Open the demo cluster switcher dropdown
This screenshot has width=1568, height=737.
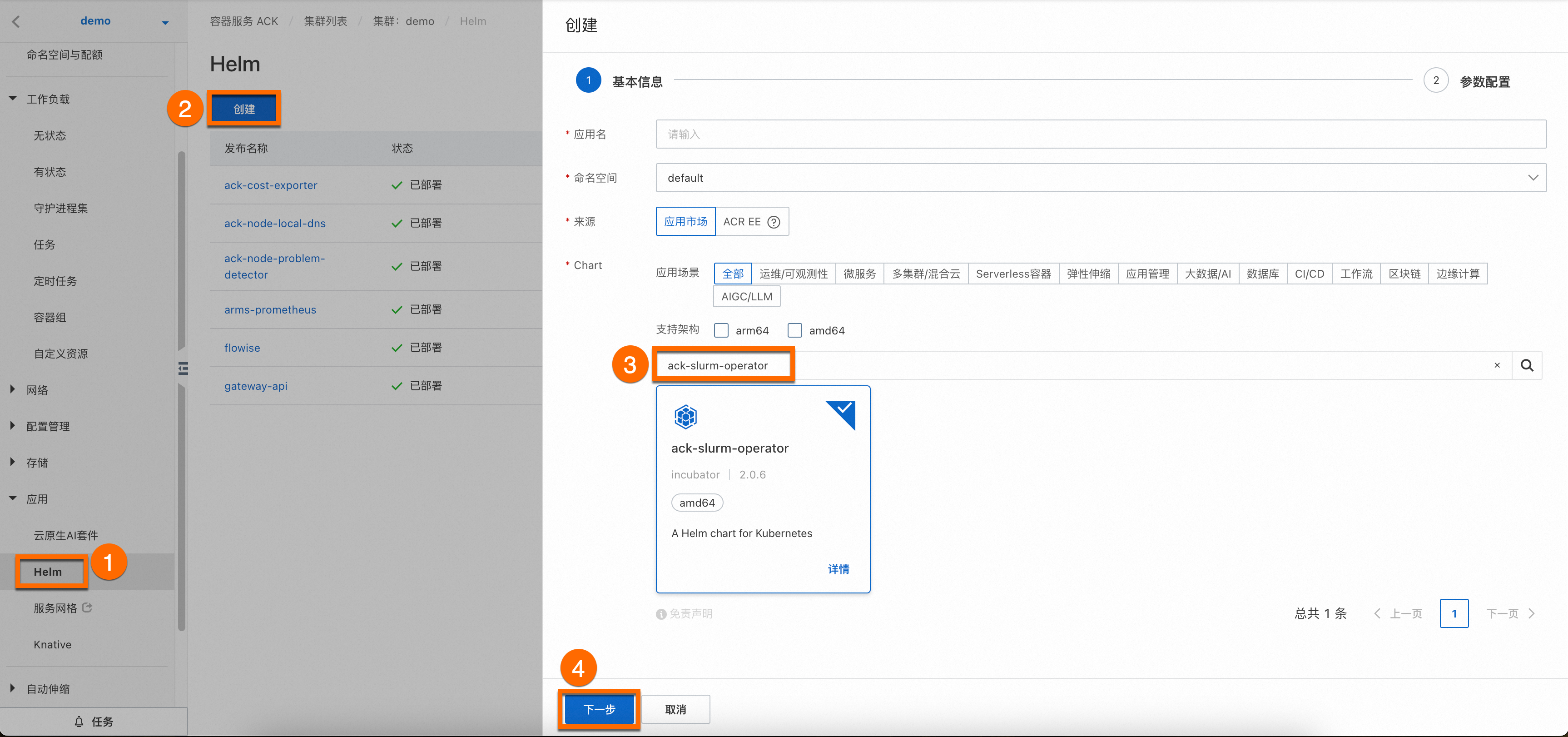[x=165, y=23]
